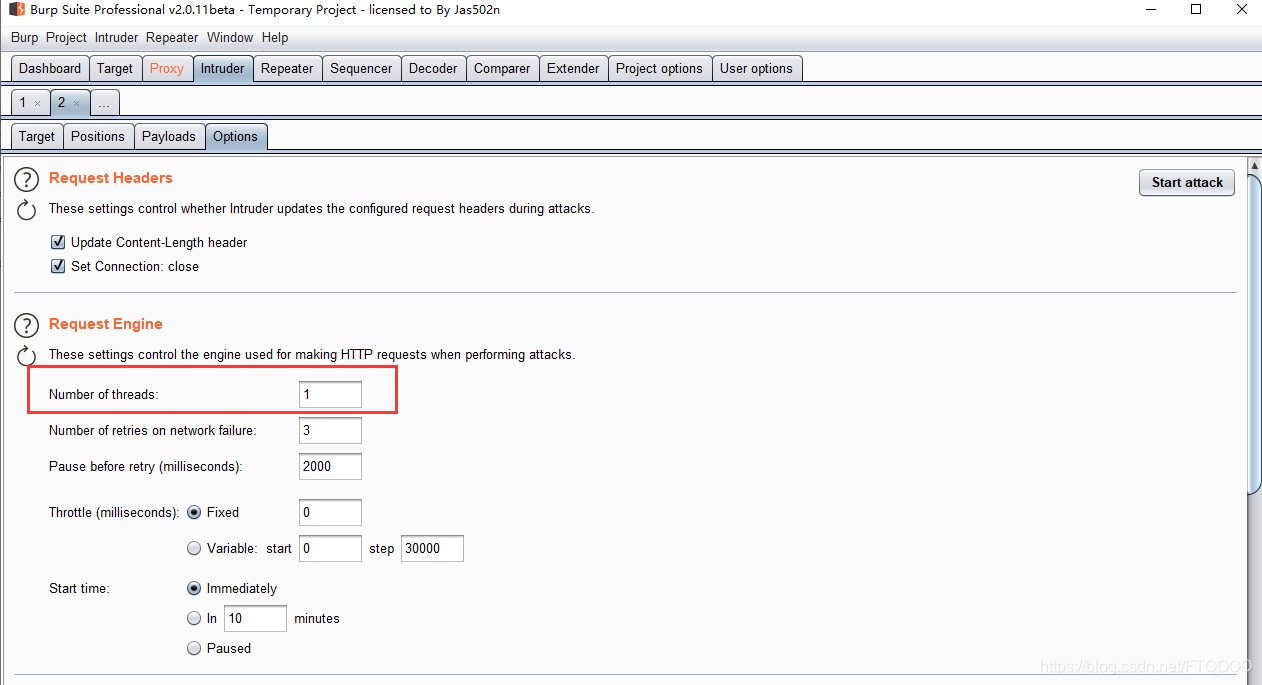Switch to the Proxy tab

coord(167,68)
